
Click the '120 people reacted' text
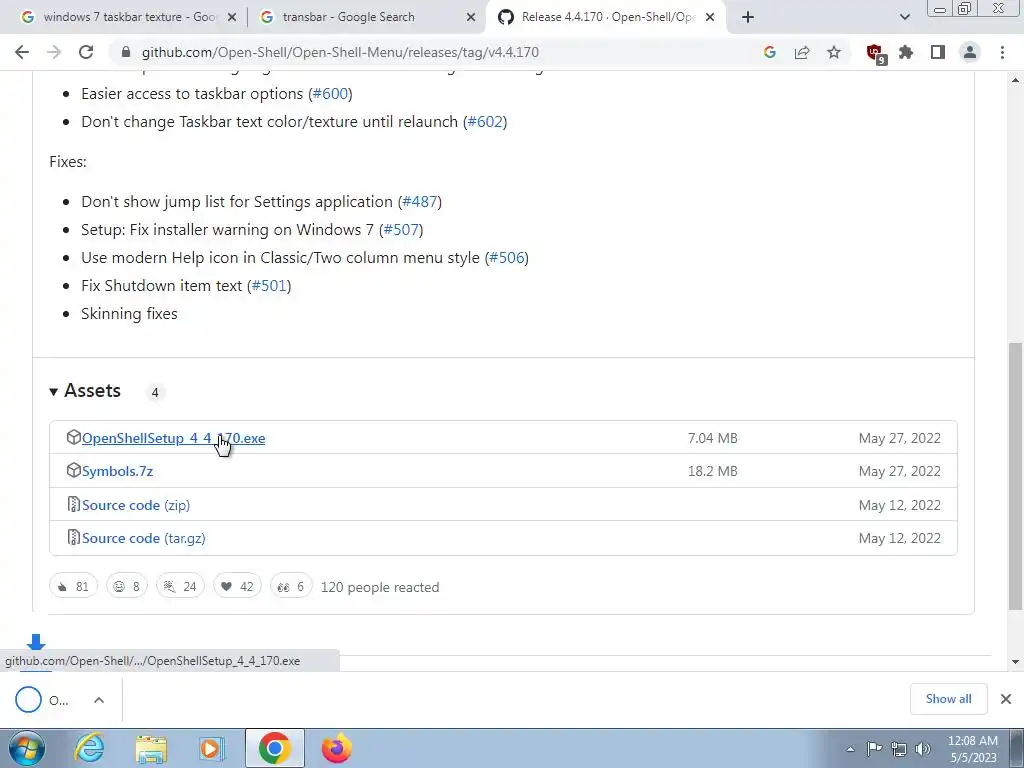point(380,587)
